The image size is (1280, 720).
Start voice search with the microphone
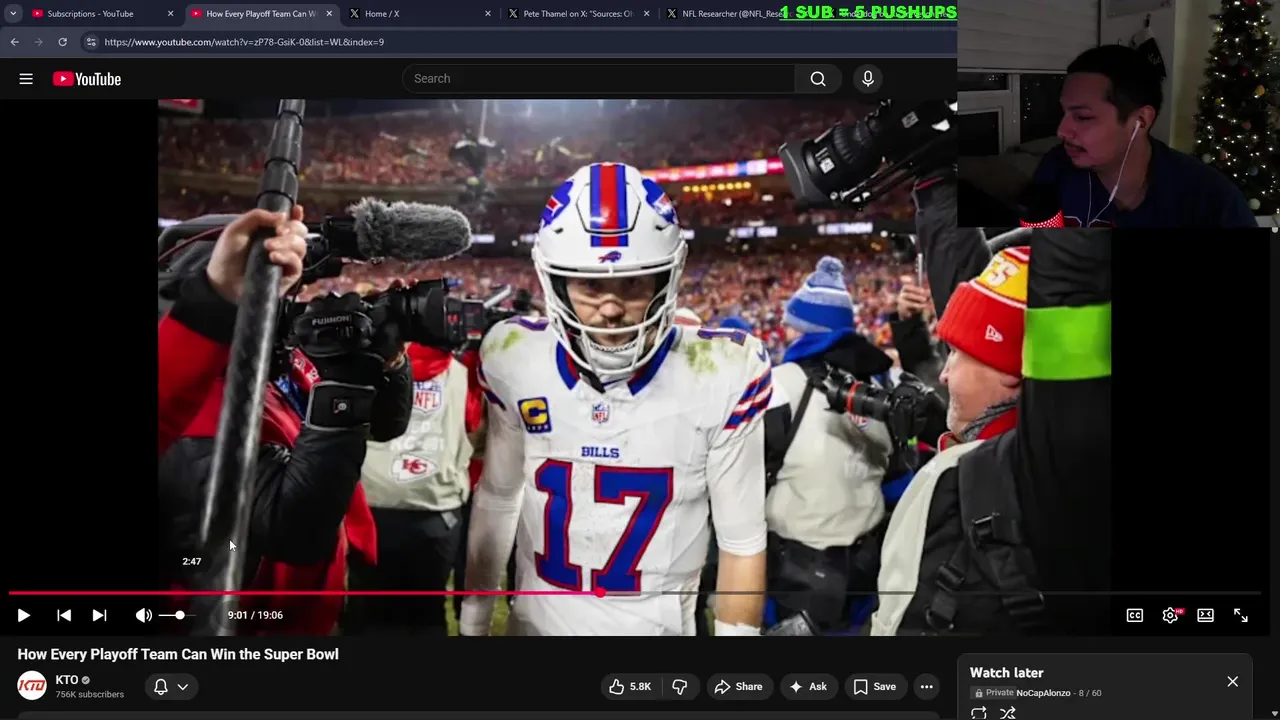tap(868, 79)
